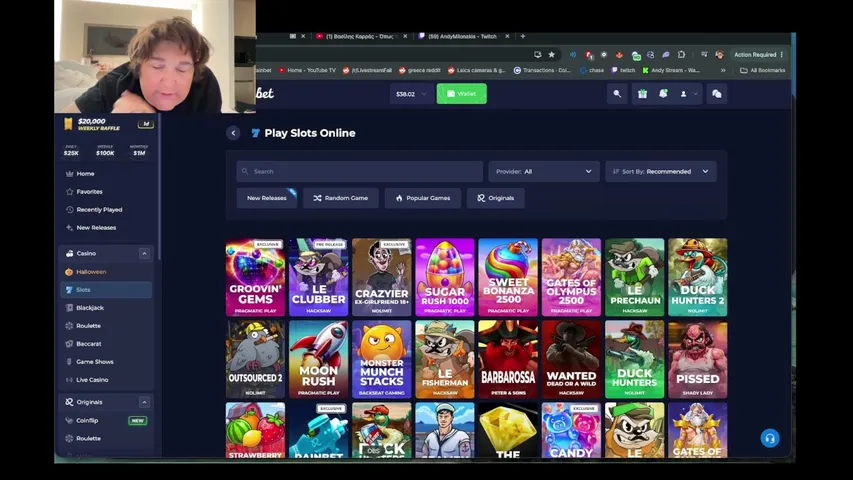
Task: Open the chat bubble icon
Action: [717, 94]
